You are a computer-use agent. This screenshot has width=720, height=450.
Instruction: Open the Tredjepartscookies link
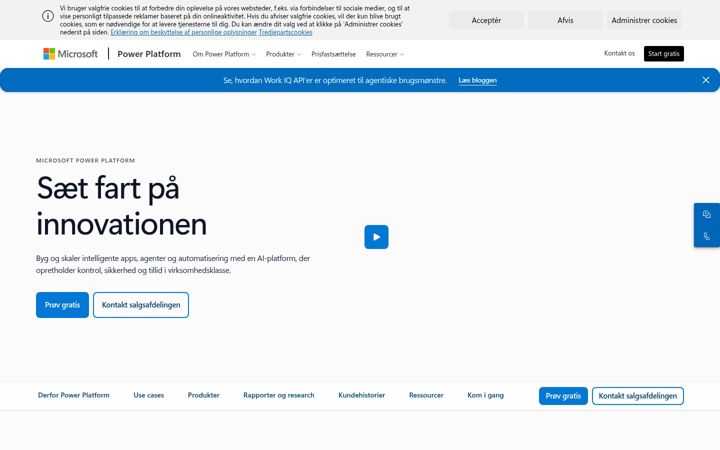click(x=285, y=32)
